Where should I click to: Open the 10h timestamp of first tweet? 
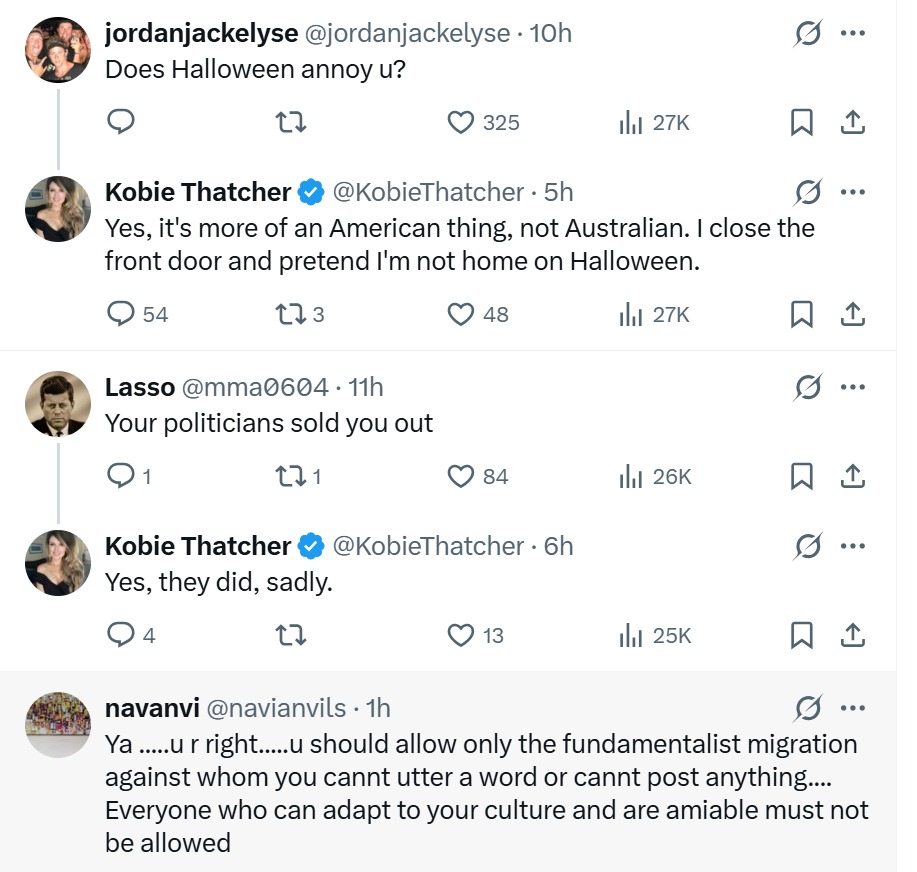point(550,33)
